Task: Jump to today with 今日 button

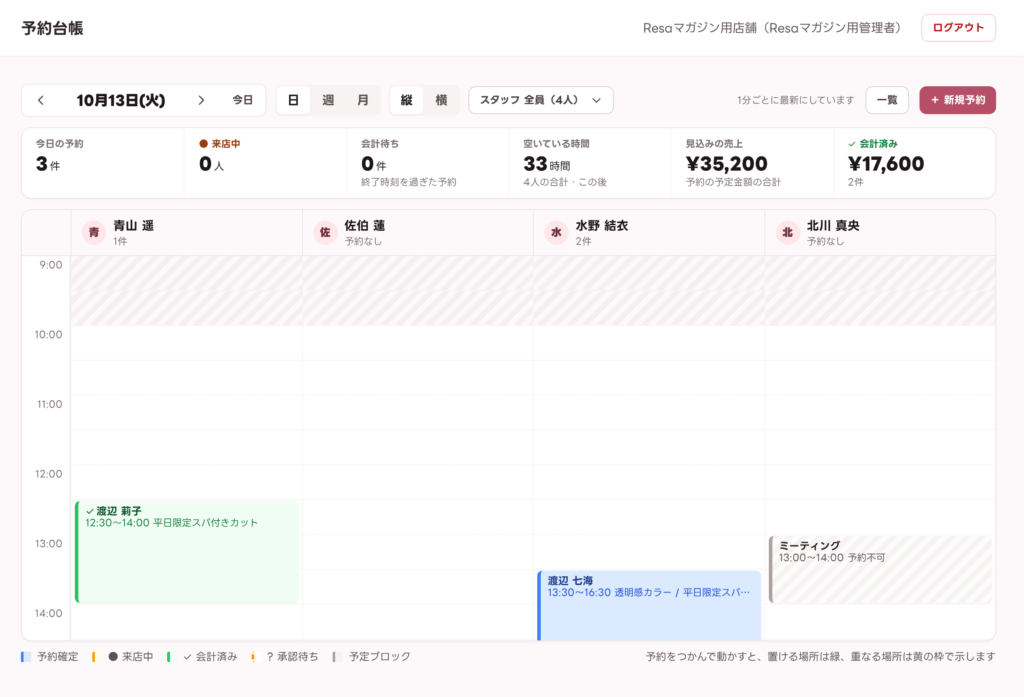Action: (x=243, y=100)
